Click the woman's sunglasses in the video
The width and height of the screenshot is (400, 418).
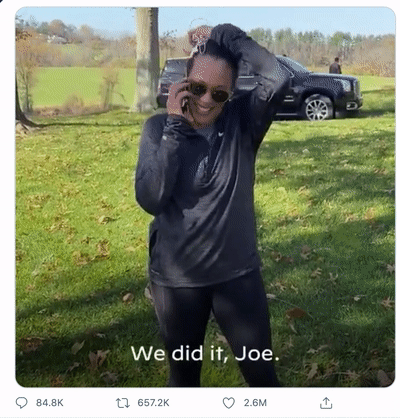tap(209, 92)
